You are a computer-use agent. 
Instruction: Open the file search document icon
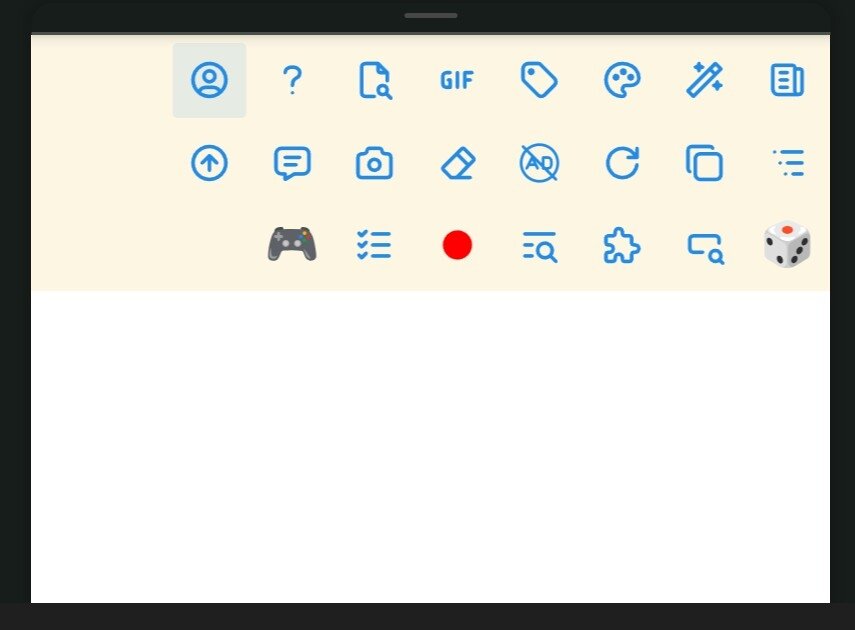pyautogui.click(x=375, y=80)
